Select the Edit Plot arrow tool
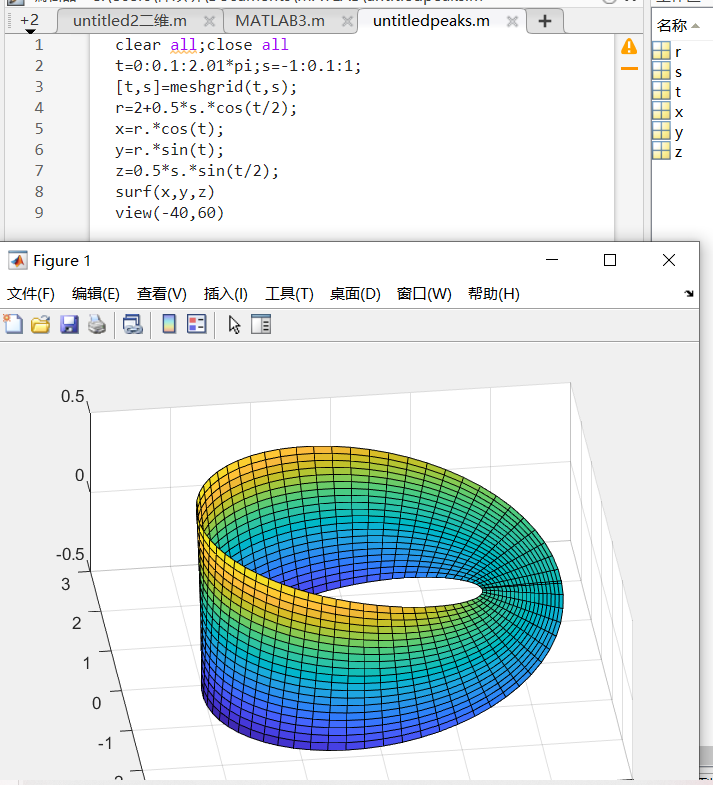 tap(234, 325)
